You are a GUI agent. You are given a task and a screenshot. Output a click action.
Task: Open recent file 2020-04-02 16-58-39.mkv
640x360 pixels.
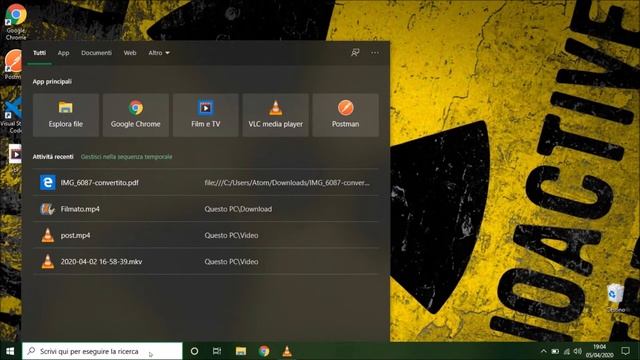206,262
